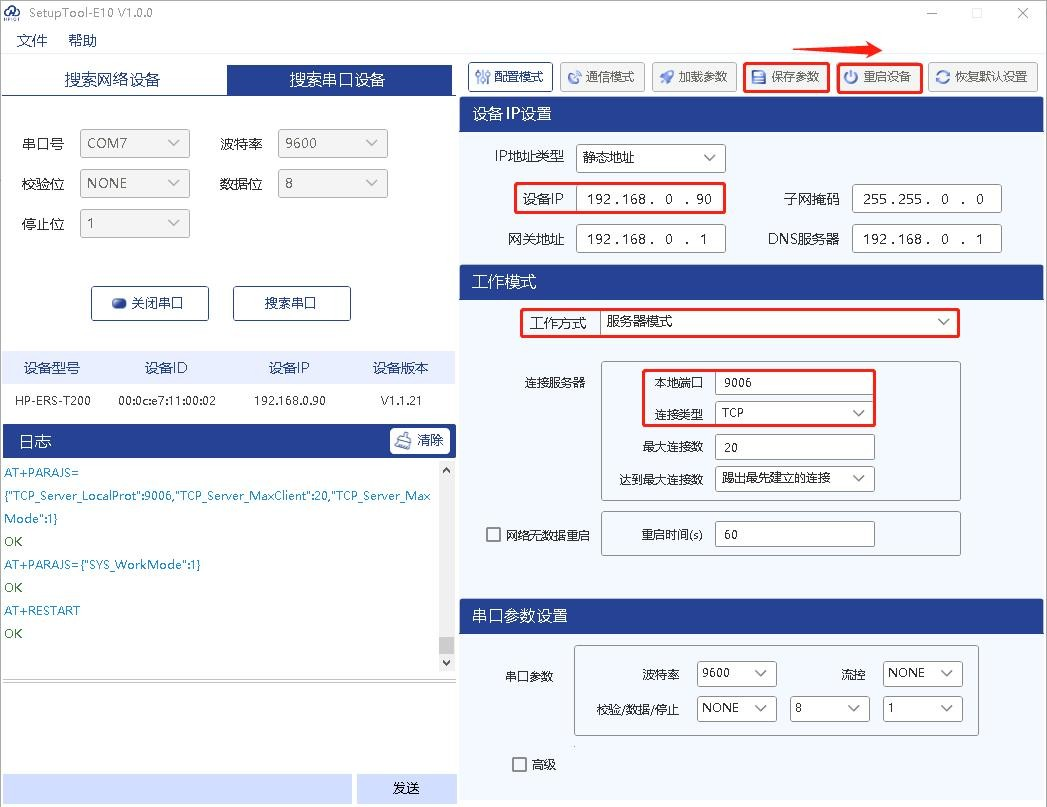Open the 数据位 8 dropdown

(333, 184)
